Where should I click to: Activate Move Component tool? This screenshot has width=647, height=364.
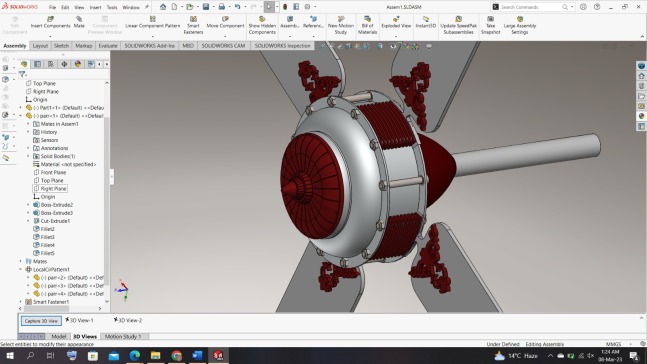pos(225,22)
